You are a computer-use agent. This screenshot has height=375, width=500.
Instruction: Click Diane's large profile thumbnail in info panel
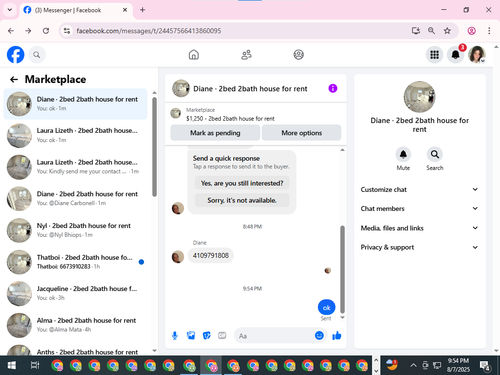419,96
